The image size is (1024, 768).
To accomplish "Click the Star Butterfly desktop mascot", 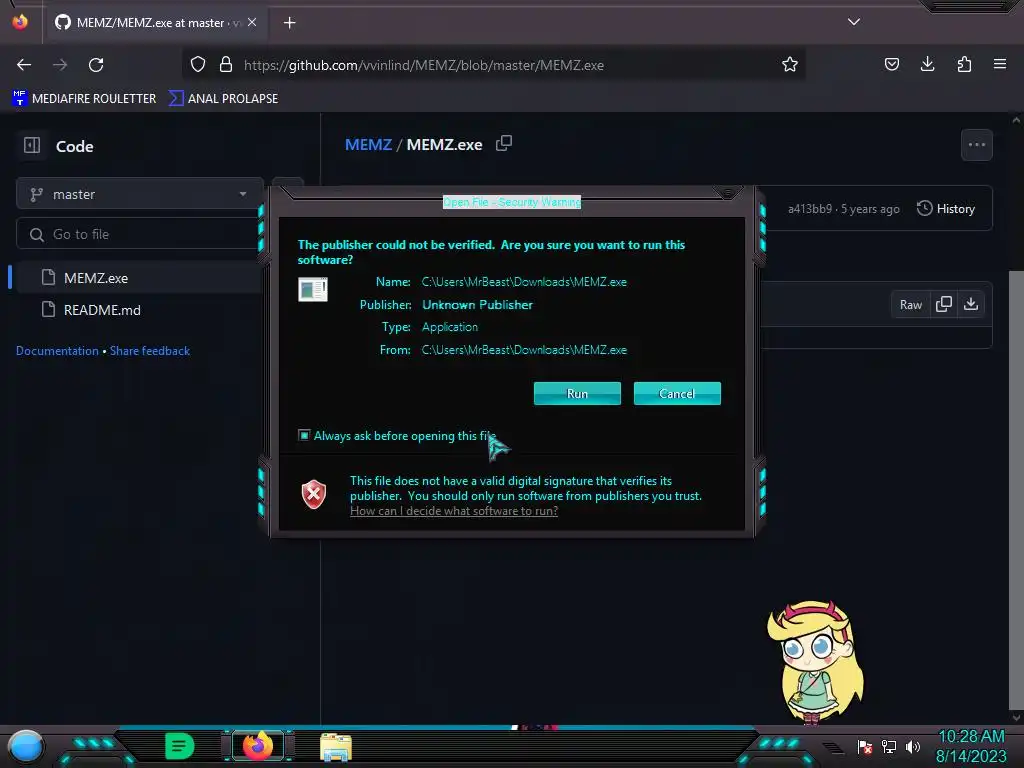I will coord(815,662).
